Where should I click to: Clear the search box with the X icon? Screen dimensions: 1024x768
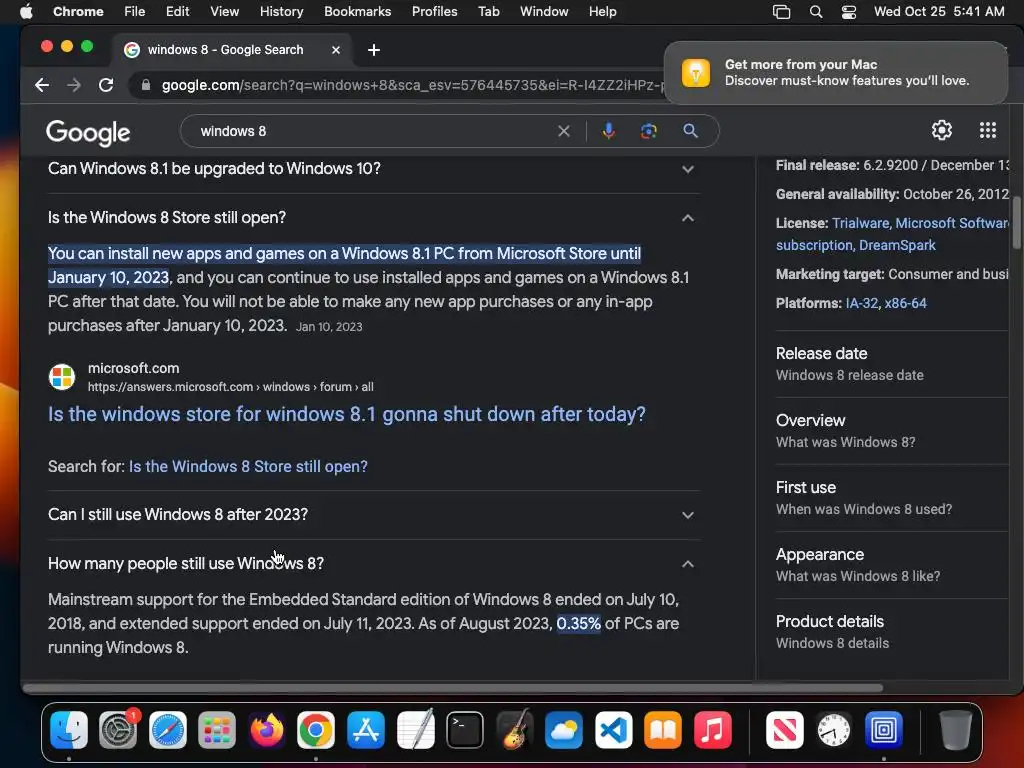pos(564,131)
